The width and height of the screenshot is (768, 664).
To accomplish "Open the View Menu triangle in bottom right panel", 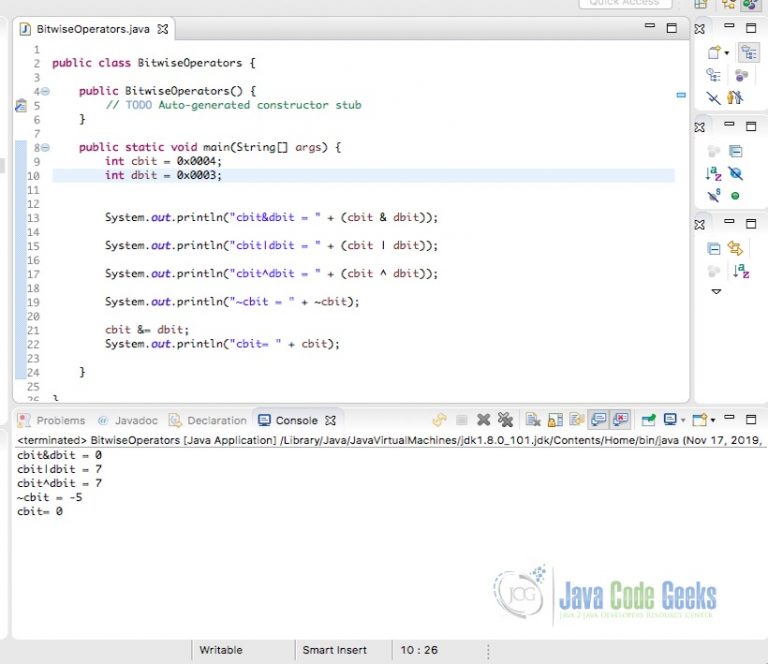I will point(716,291).
